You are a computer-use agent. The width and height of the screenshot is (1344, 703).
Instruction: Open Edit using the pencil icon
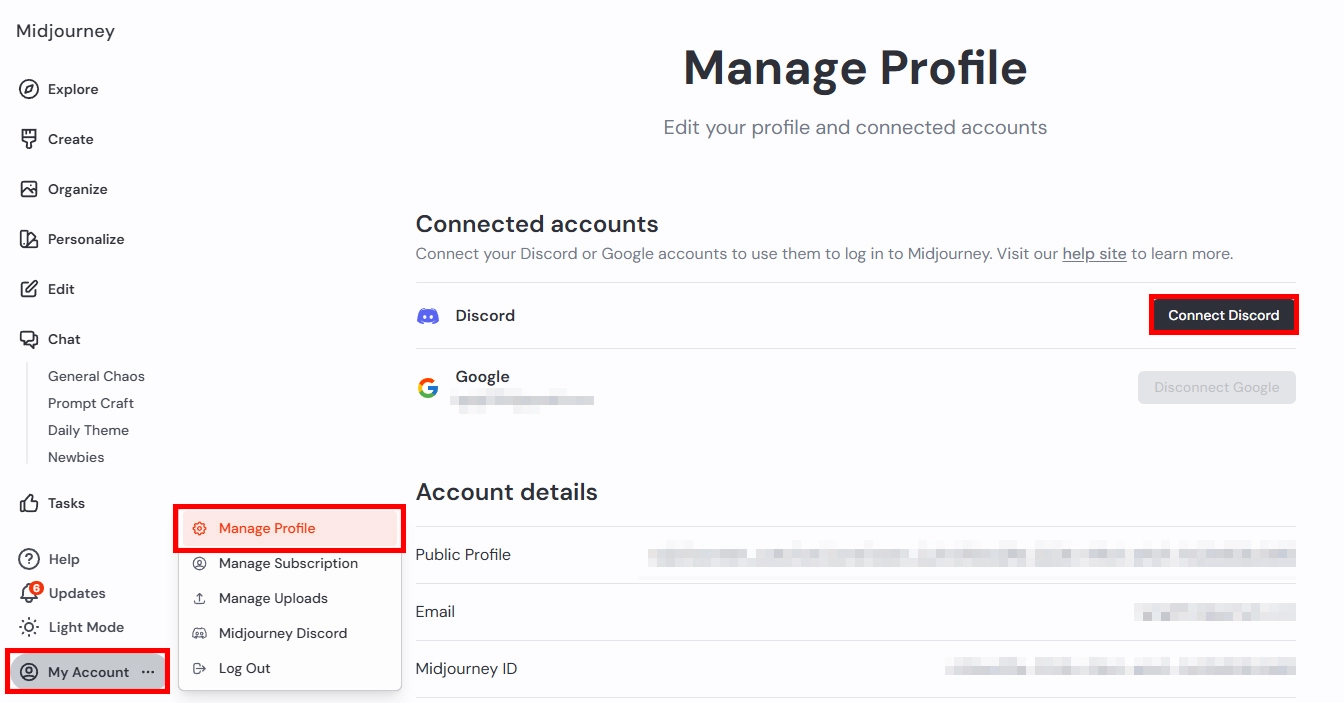coord(29,289)
